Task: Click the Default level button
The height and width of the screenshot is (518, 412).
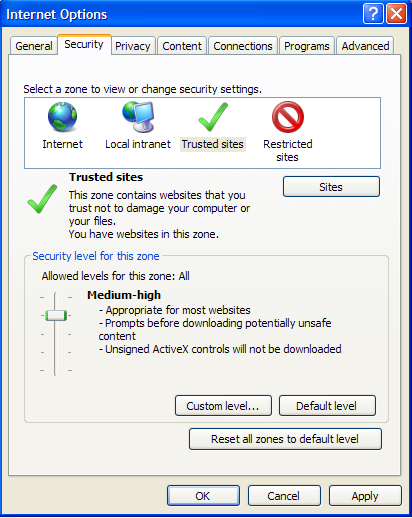Action: point(327,406)
